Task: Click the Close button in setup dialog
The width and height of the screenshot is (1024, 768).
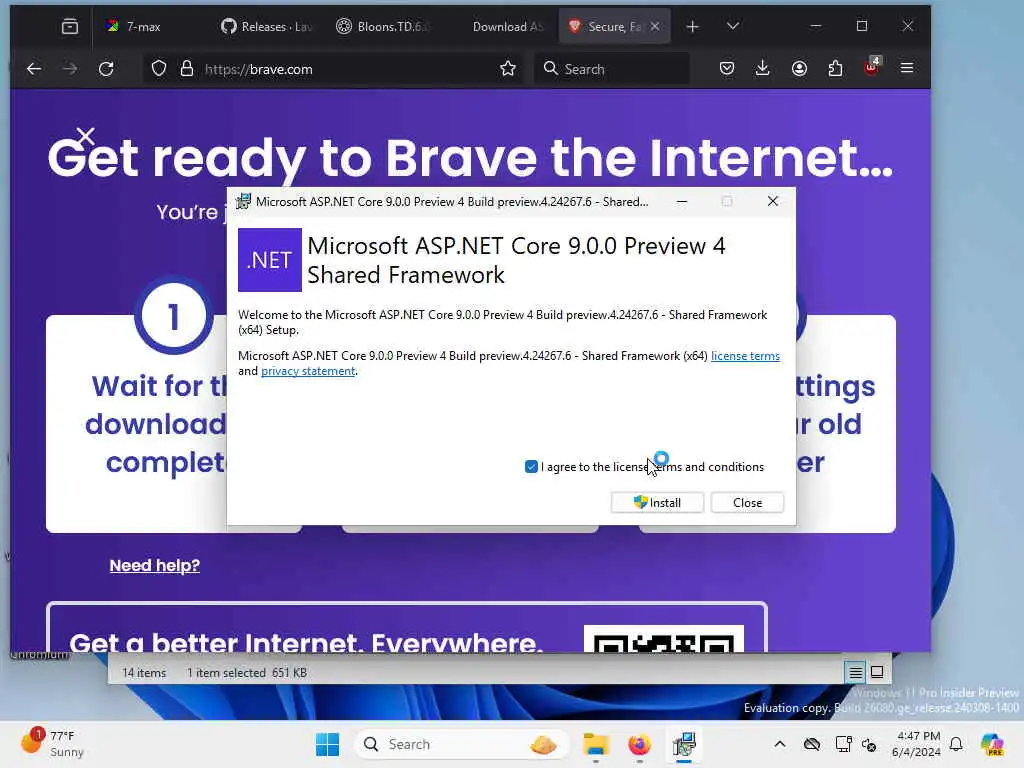Action: 747,503
